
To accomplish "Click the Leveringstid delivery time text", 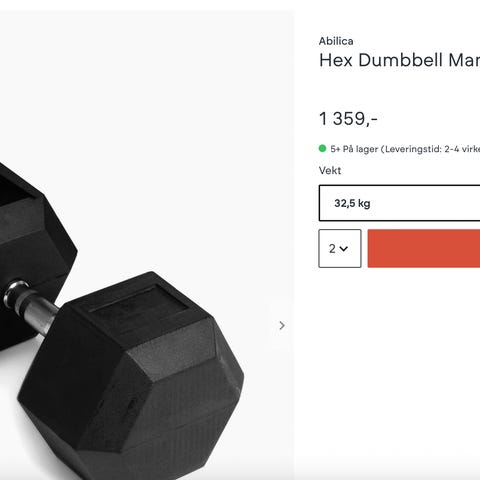I will click(x=431, y=149).
